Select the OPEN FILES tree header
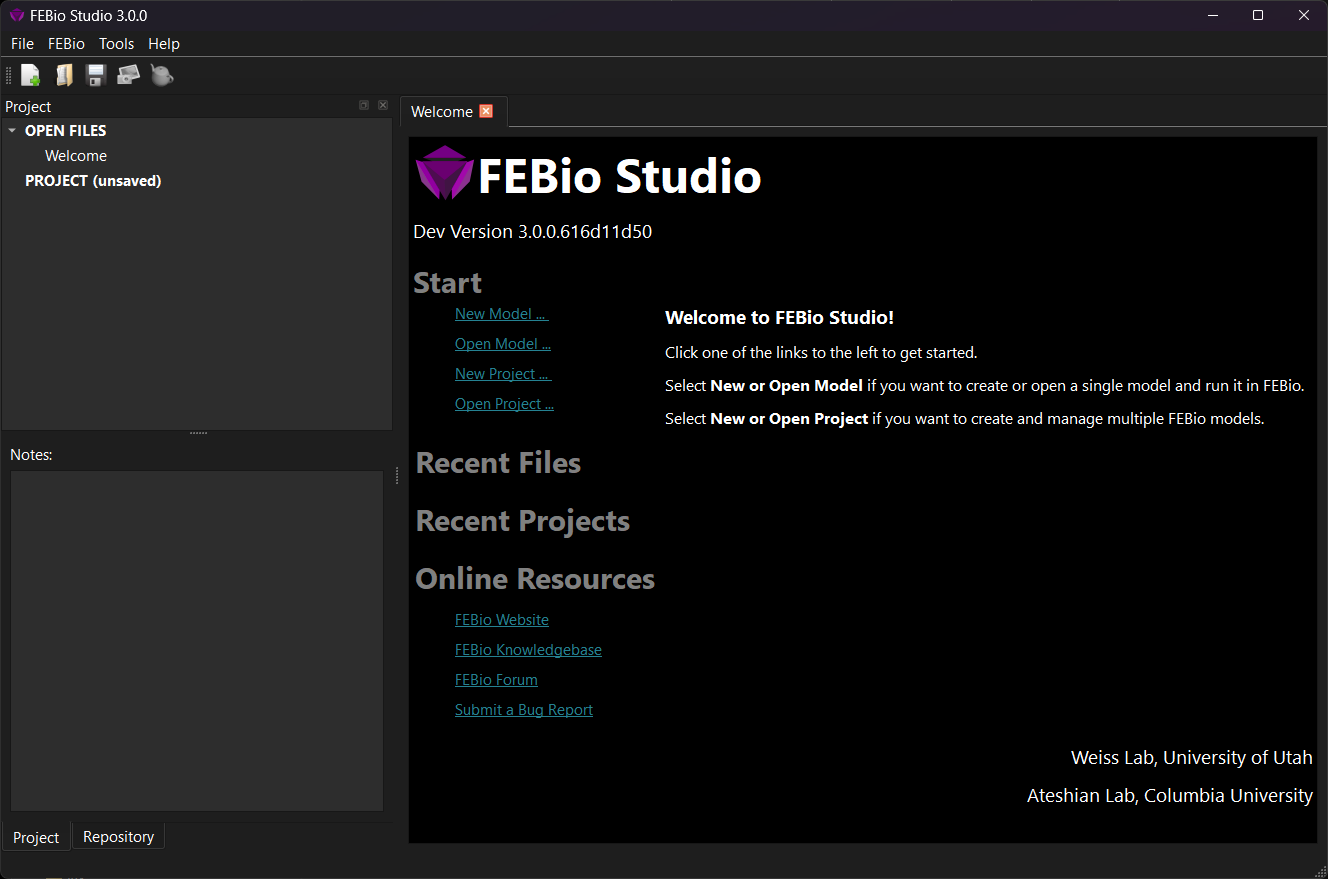Viewport: 1328px width, 879px height. 65,131
